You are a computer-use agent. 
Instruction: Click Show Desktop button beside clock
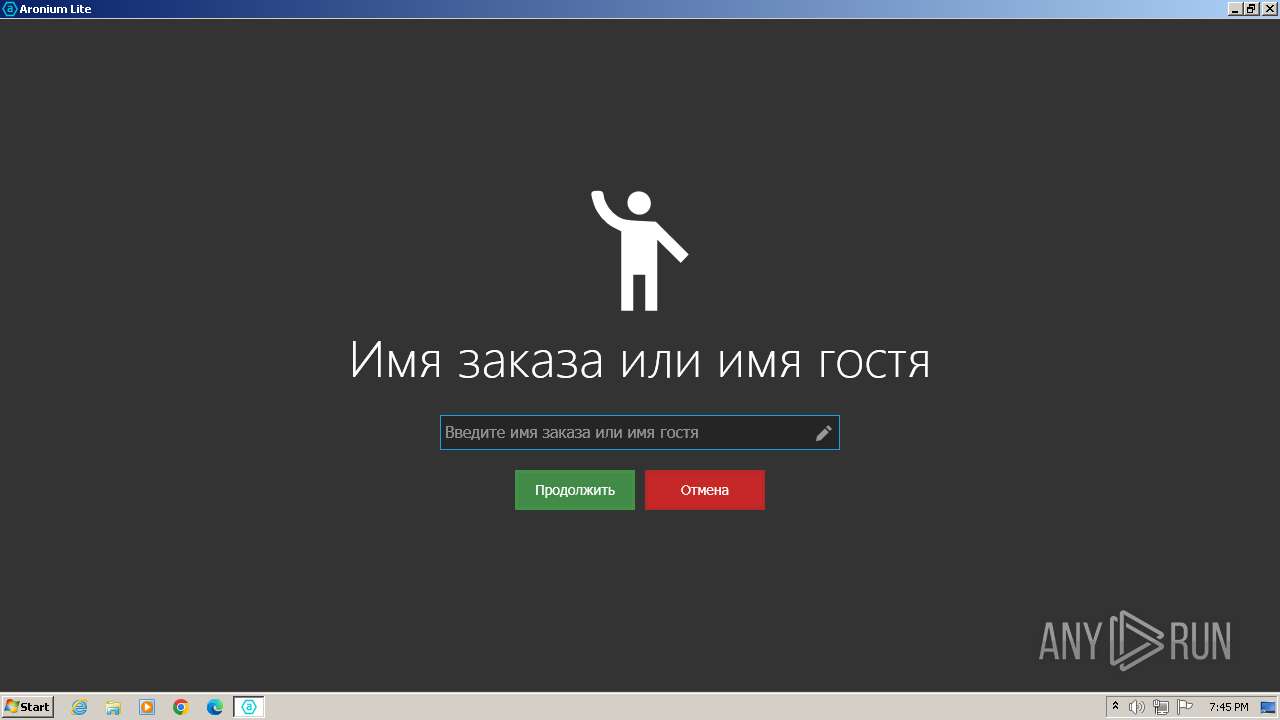1268,707
